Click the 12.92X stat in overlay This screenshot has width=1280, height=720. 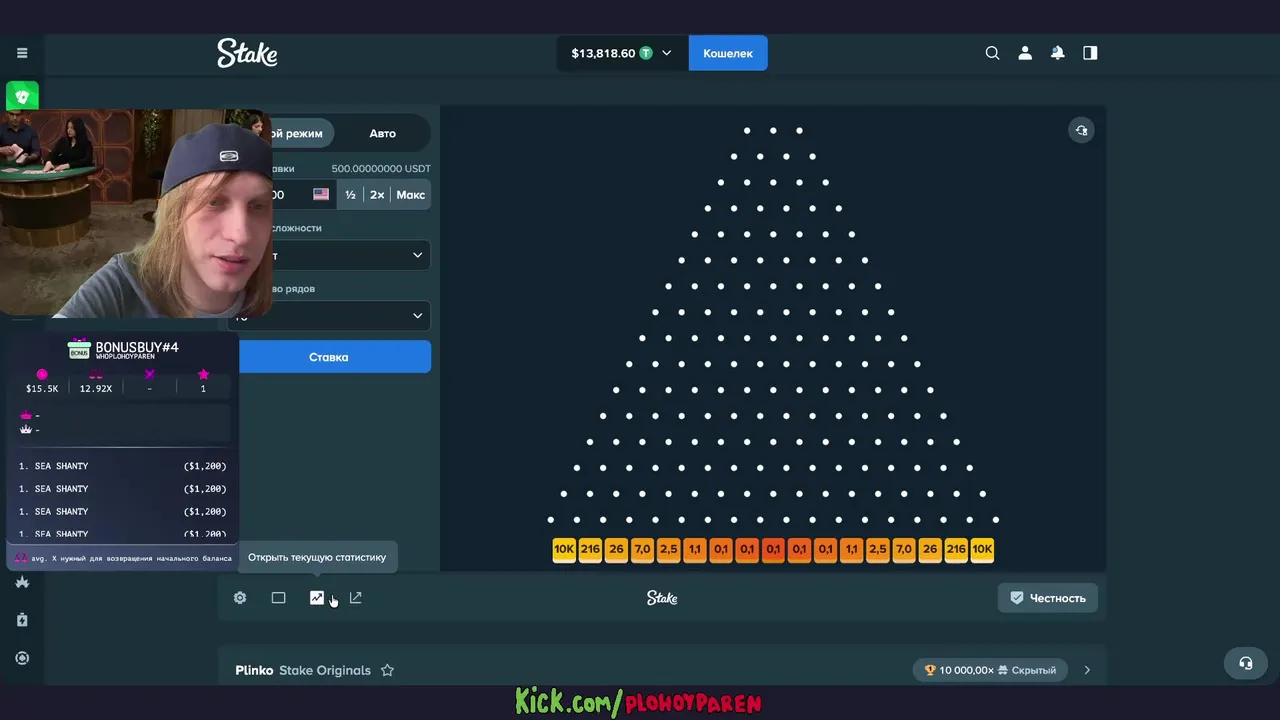coord(96,388)
